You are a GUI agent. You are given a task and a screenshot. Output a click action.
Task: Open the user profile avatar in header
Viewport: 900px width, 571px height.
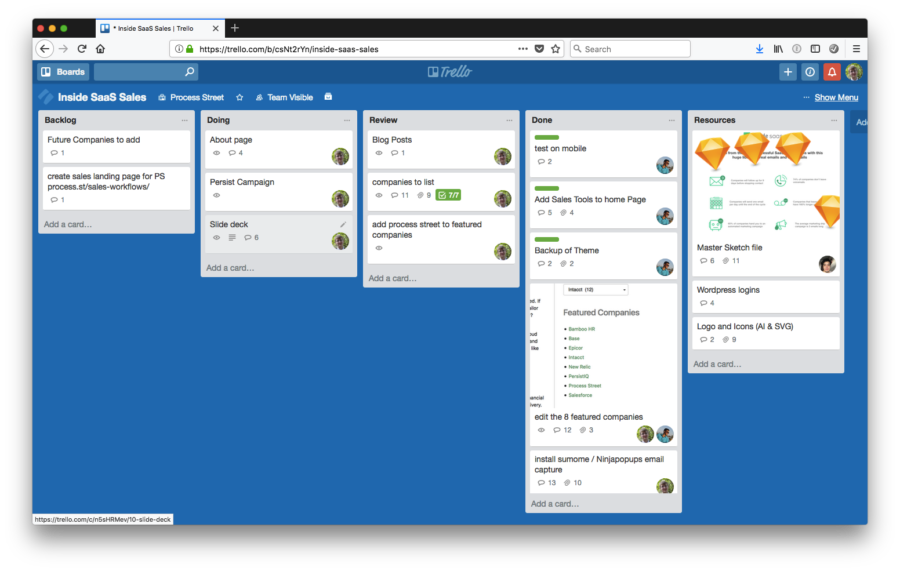[854, 72]
